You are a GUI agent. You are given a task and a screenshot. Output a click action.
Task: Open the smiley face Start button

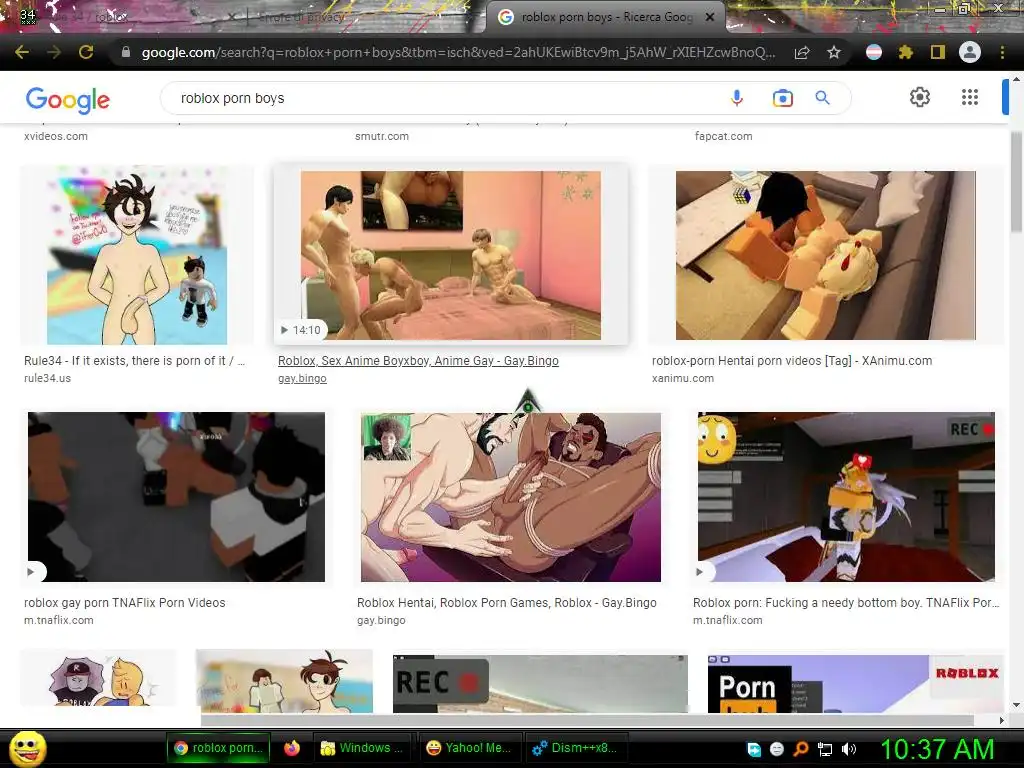[27, 748]
